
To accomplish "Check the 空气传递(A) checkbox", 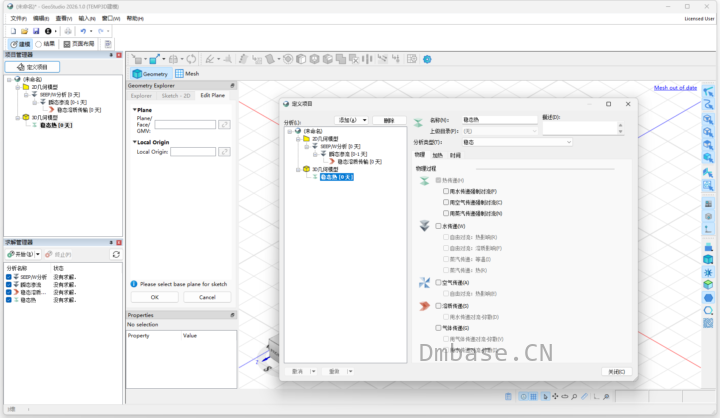I will (x=438, y=282).
